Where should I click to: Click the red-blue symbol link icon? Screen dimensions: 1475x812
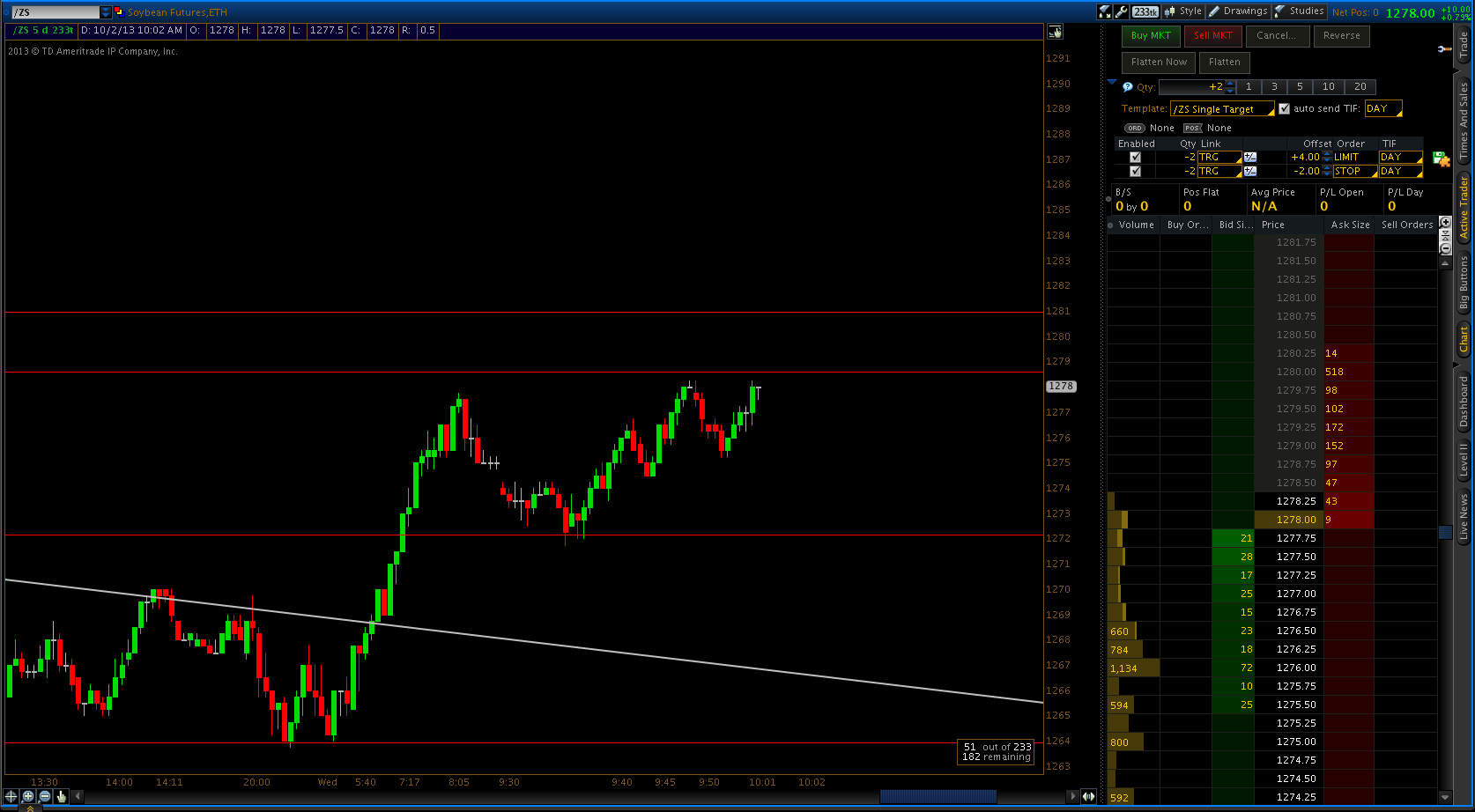tap(118, 11)
